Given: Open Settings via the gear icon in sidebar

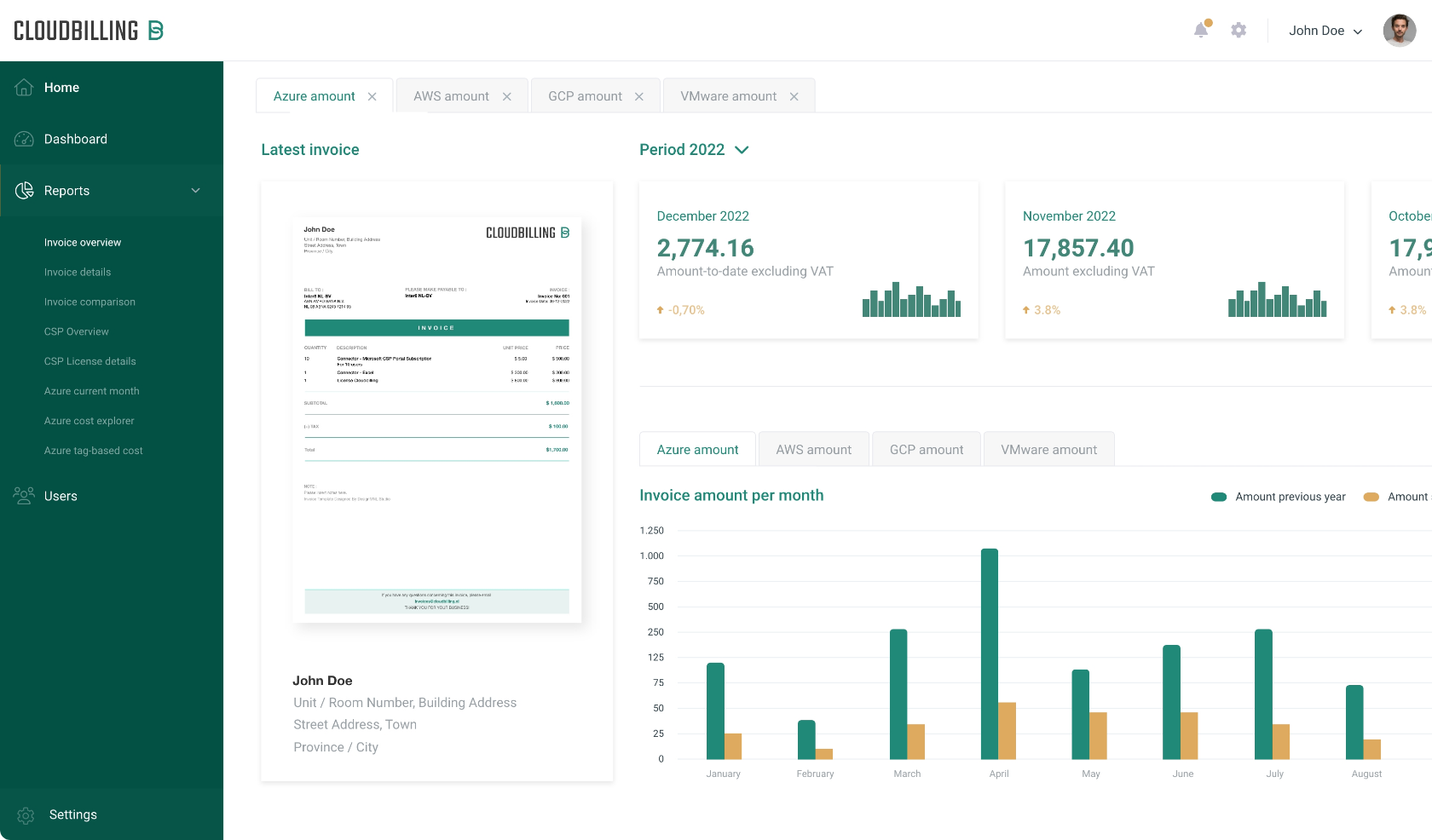Looking at the screenshot, I should [25, 814].
